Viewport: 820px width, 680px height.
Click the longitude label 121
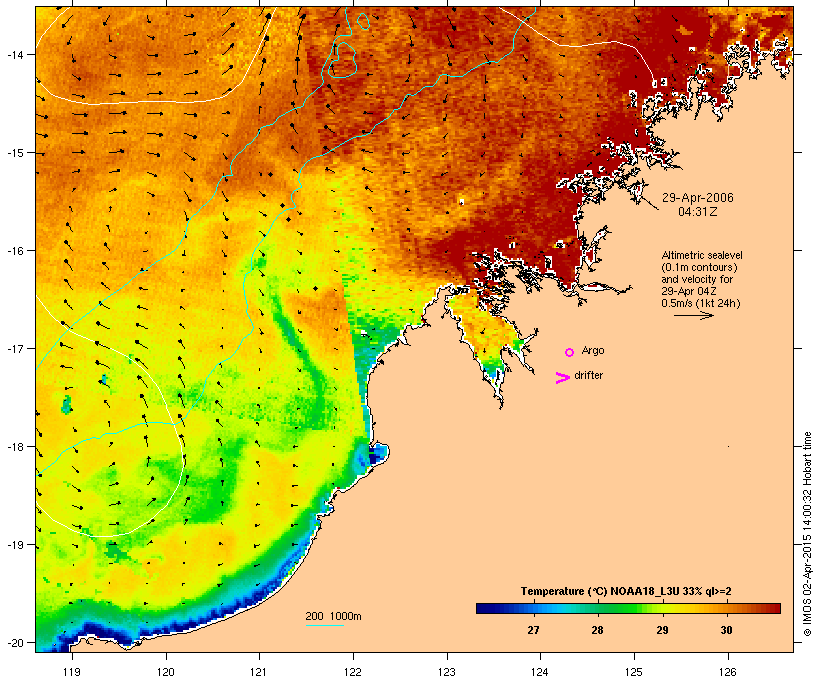pyautogui.click(x=259, y=672)
